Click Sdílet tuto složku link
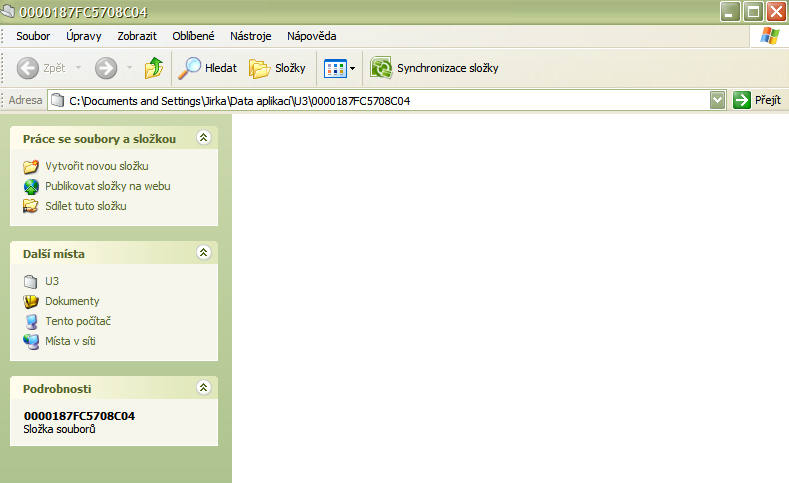Viewport: 789px width, 483px height. [x=86, y=206]
